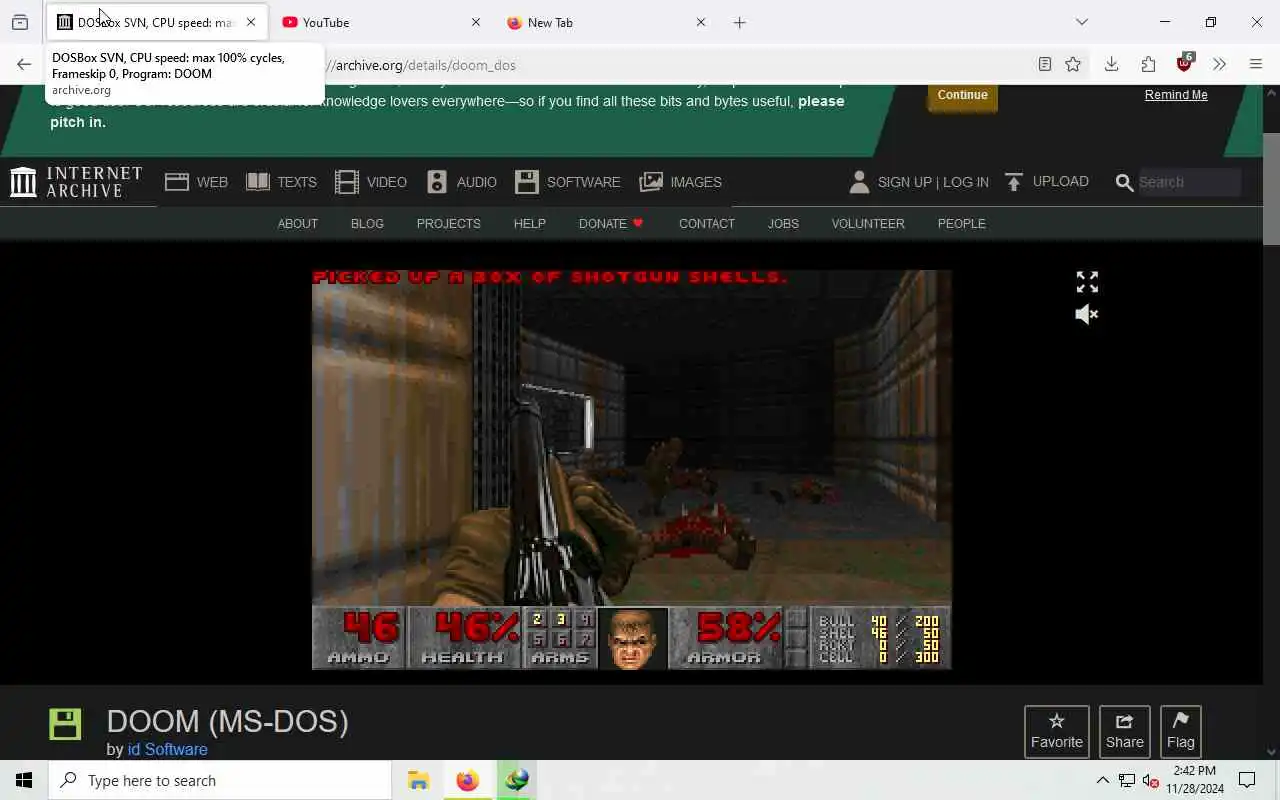Open the uBlock Origin shield icon

(1185, 64)
